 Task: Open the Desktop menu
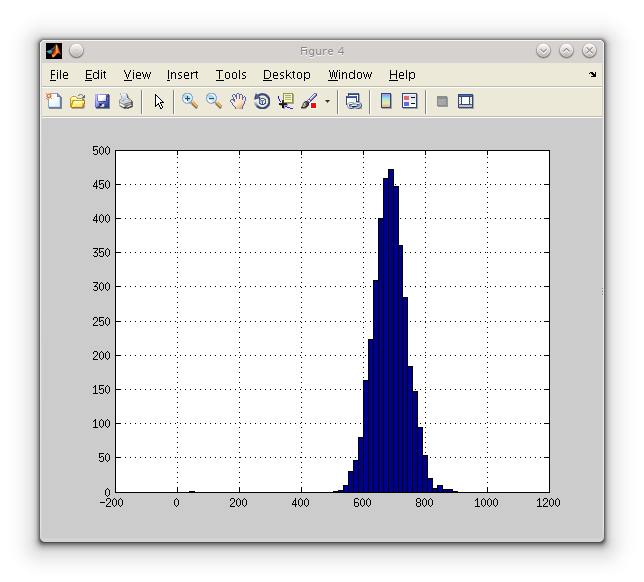tap(287, 75)
